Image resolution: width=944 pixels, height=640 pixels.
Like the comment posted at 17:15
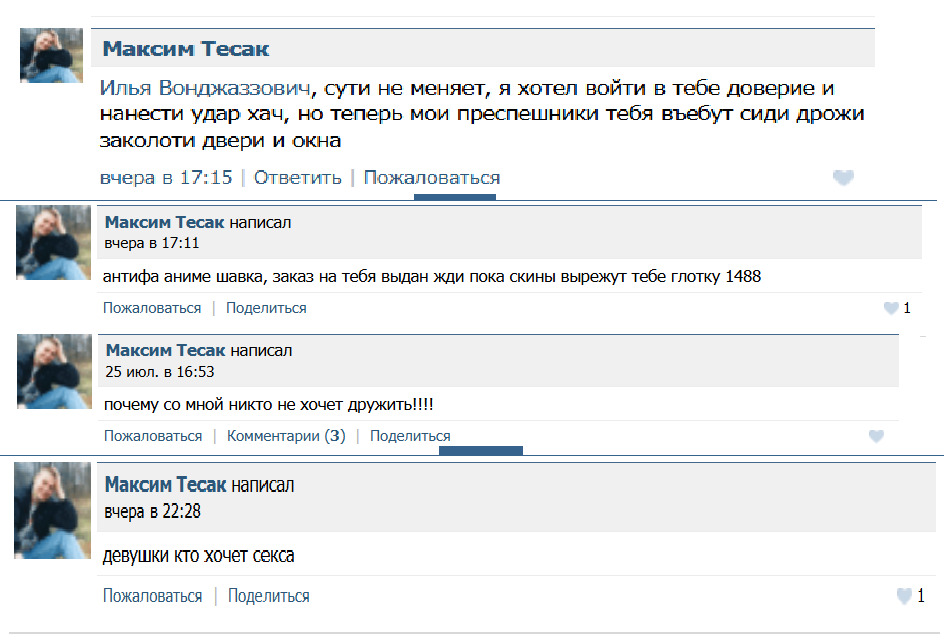(843, 178)
